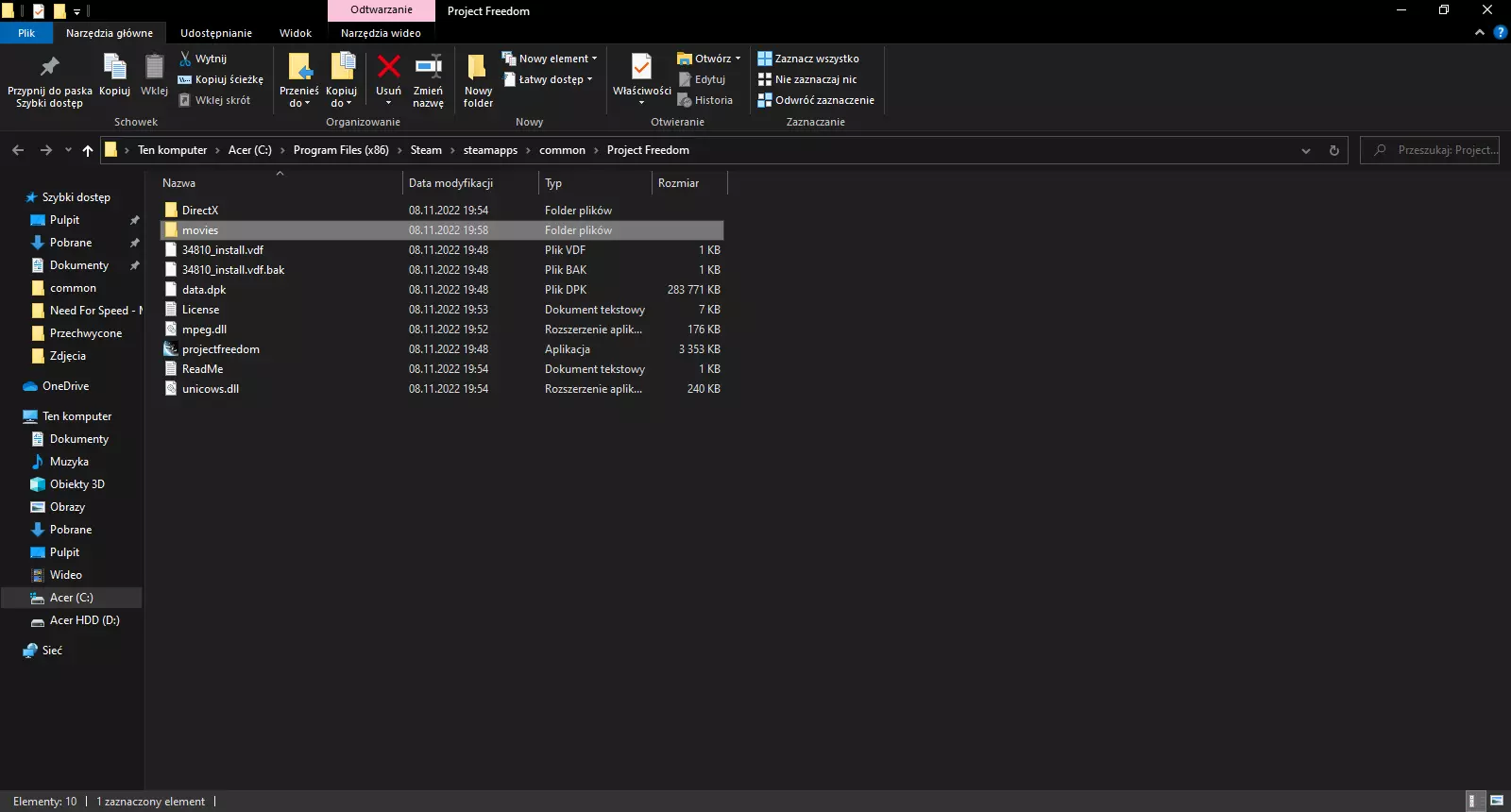Copy path with Kopiuj ścieżkę
Viewport: 1511px width, 812px height.
[x=221, y=79]
